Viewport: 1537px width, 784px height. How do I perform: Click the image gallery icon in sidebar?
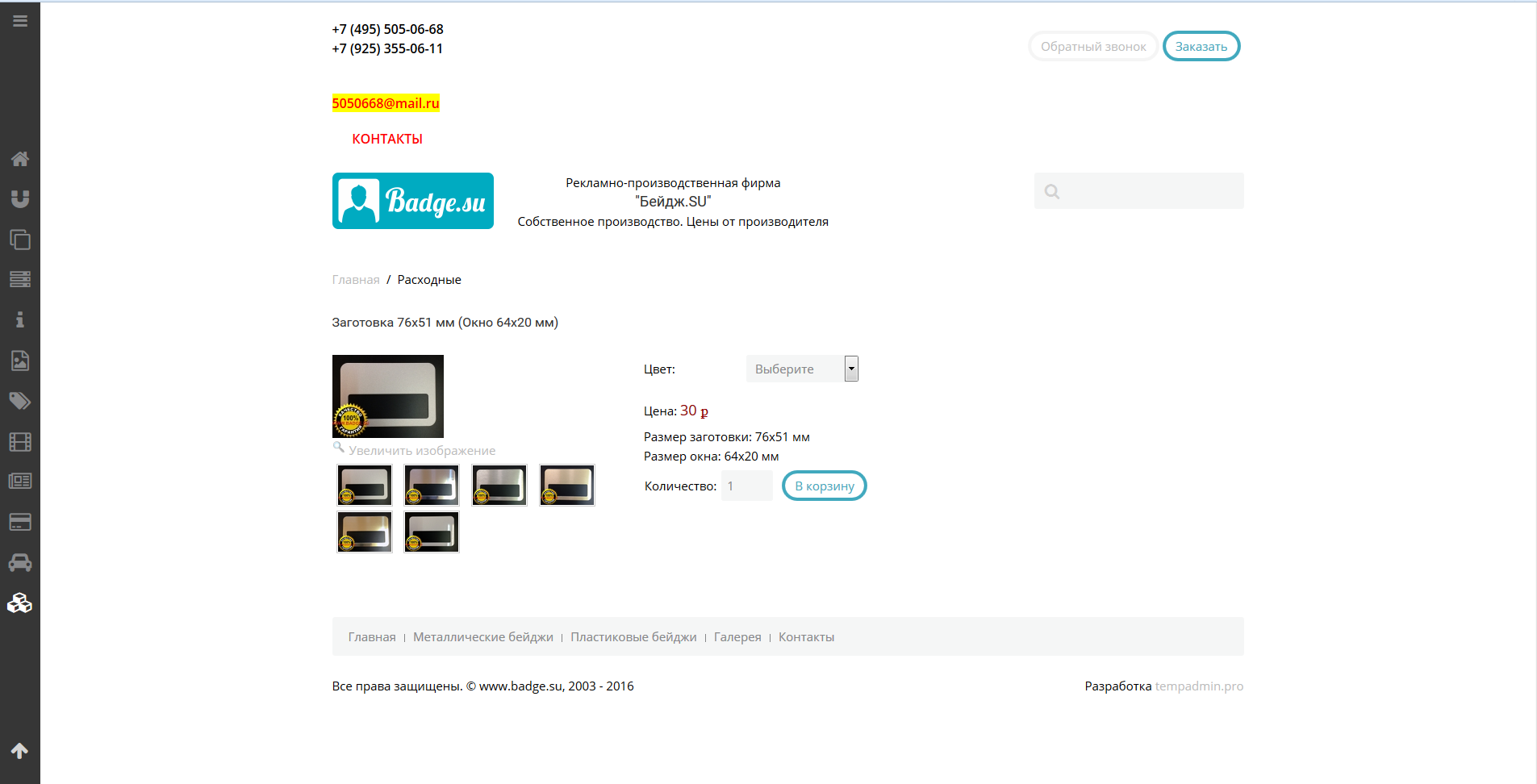(x=20, y=361)
